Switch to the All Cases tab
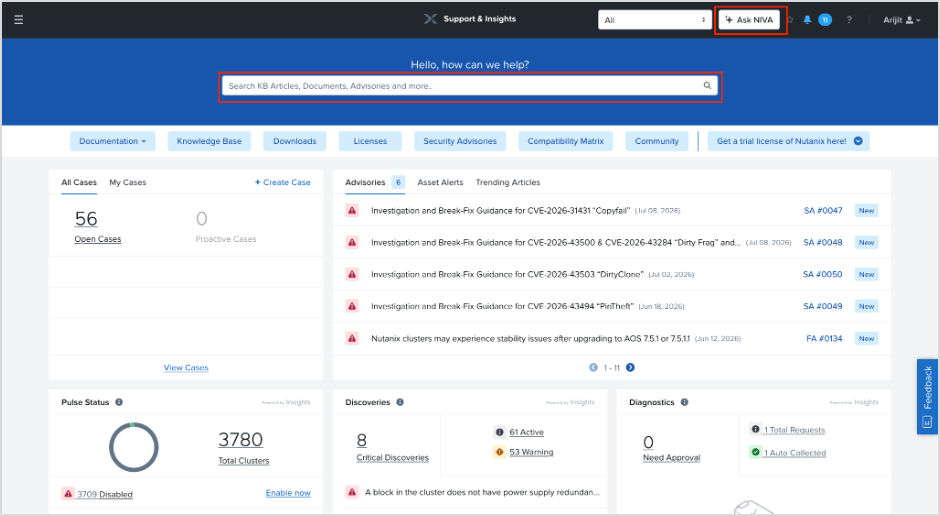Screen dimensions: 940x516 79,182
